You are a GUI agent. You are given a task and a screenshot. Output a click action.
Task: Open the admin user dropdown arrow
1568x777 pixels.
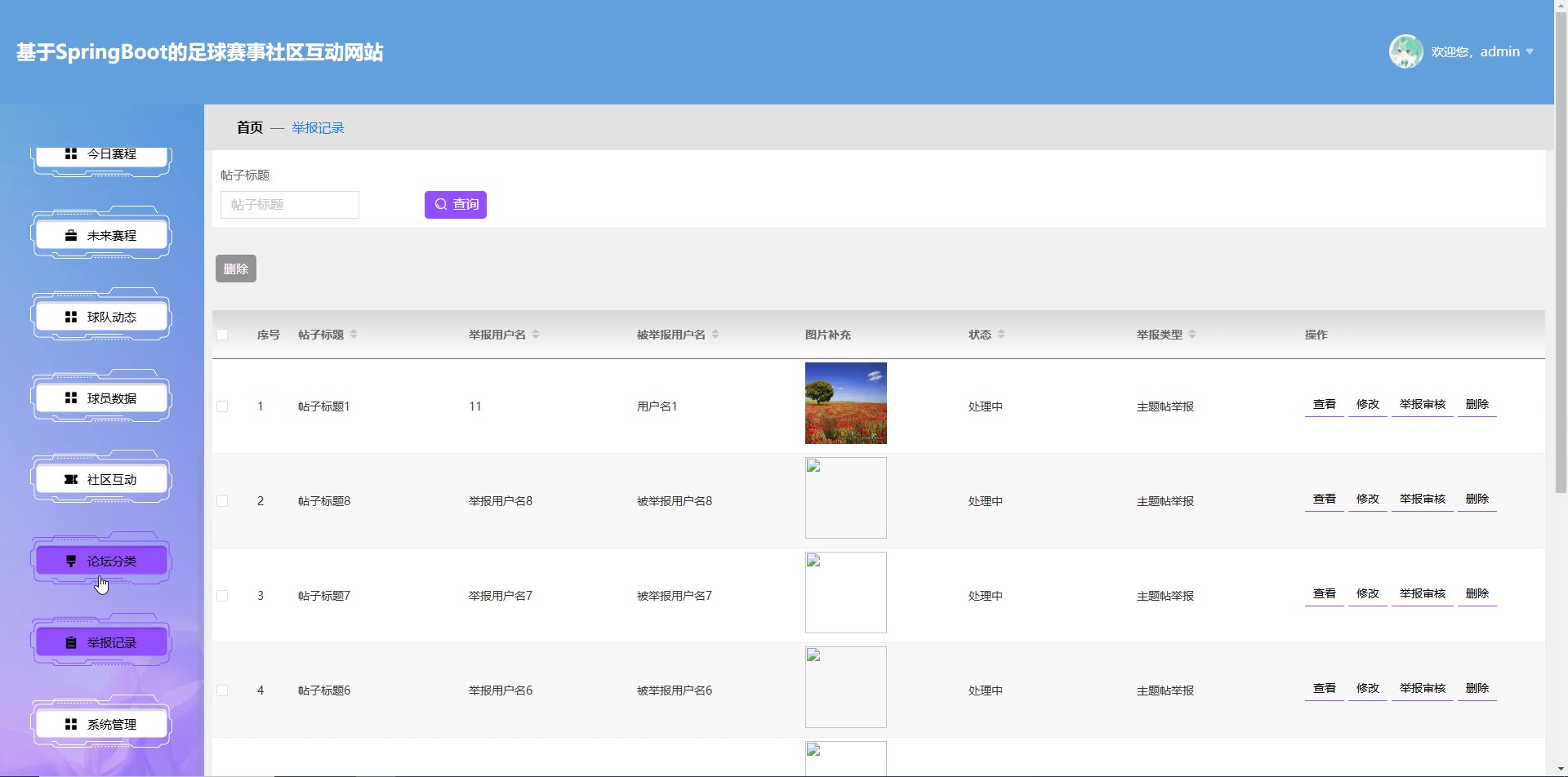(x=1530, y=51)
